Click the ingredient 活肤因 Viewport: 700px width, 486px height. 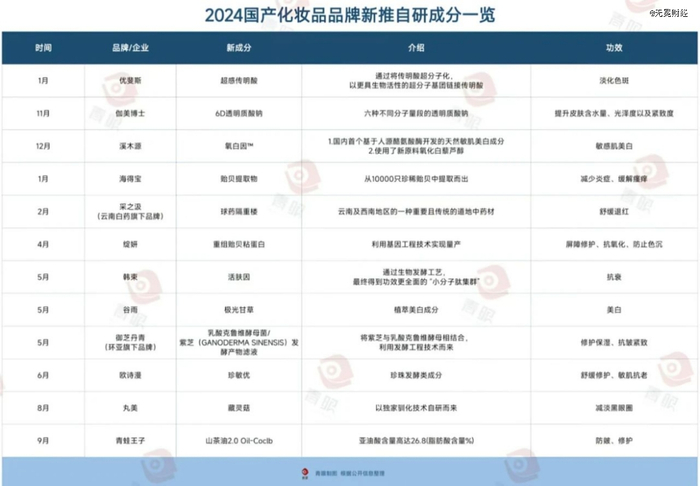coord(239,277)
